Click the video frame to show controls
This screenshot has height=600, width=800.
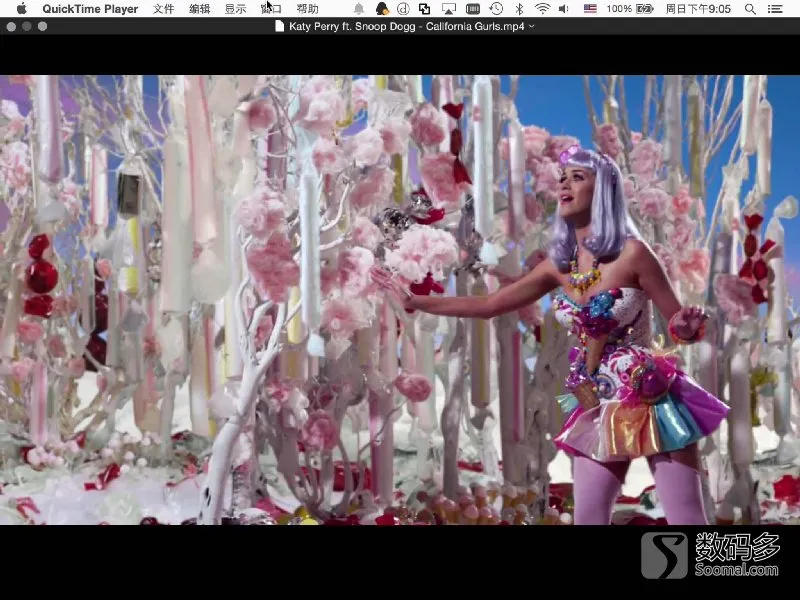pyautogui.click(x=400, y=300)
